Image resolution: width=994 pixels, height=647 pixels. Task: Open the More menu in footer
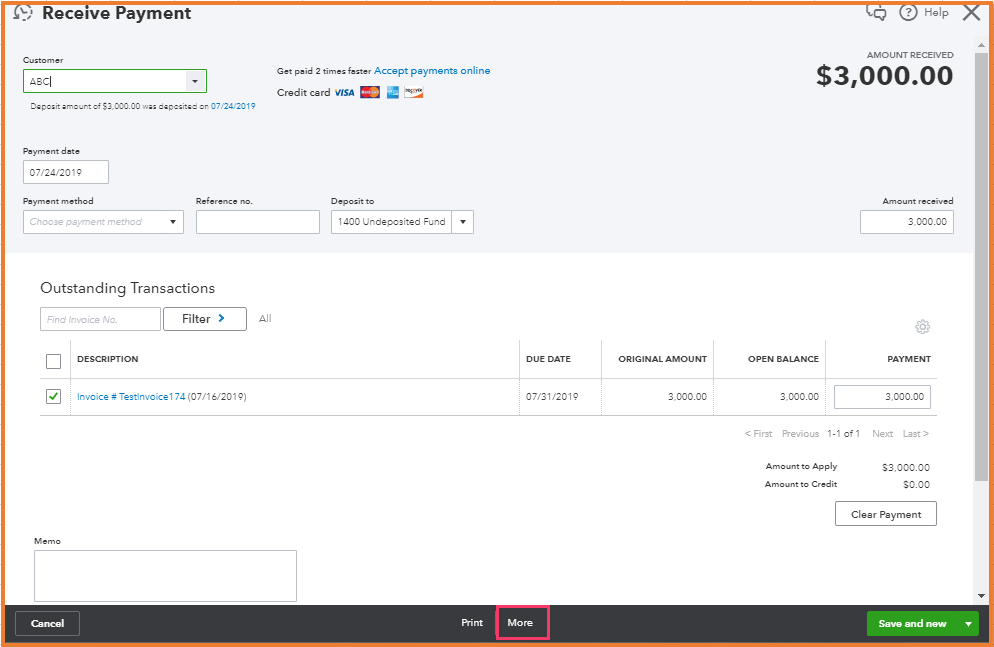(520, 623)
